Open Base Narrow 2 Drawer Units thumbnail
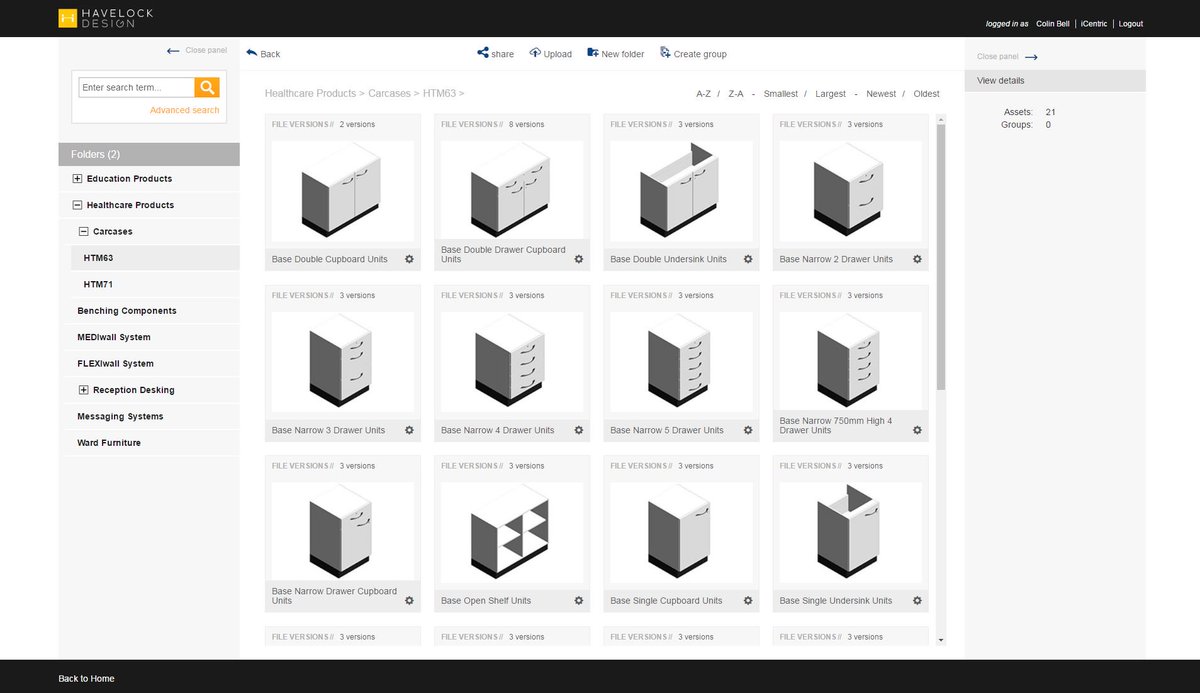1200x693 pixels. pos(851,190)
